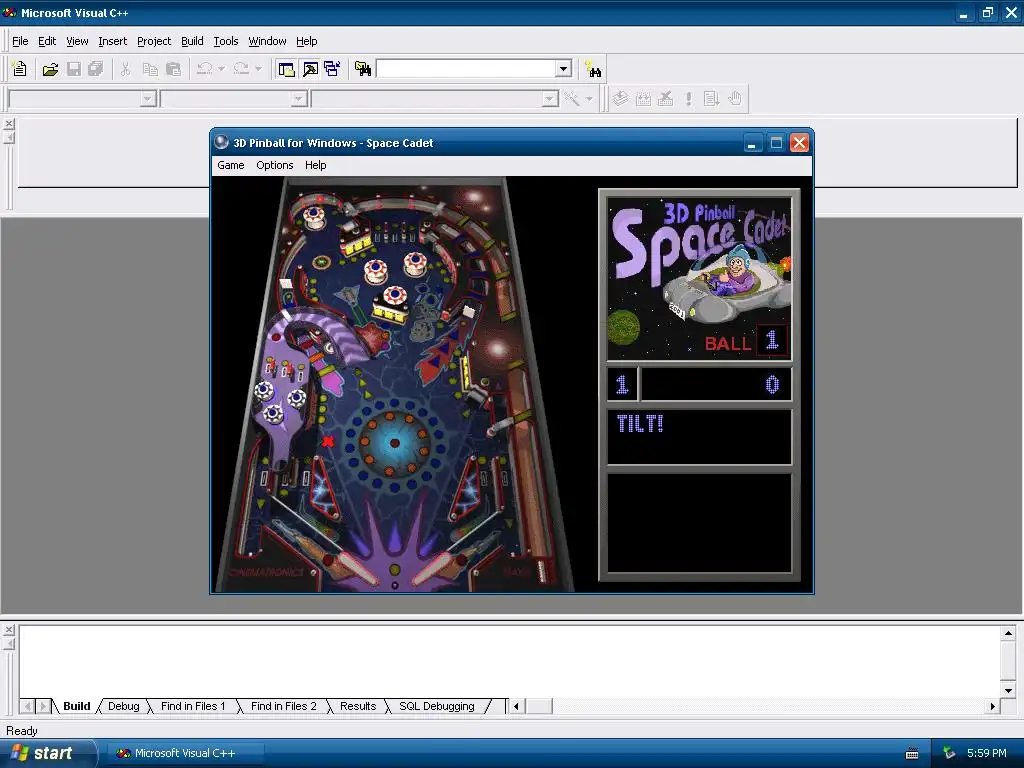Open the Build menu

[192, 41]
